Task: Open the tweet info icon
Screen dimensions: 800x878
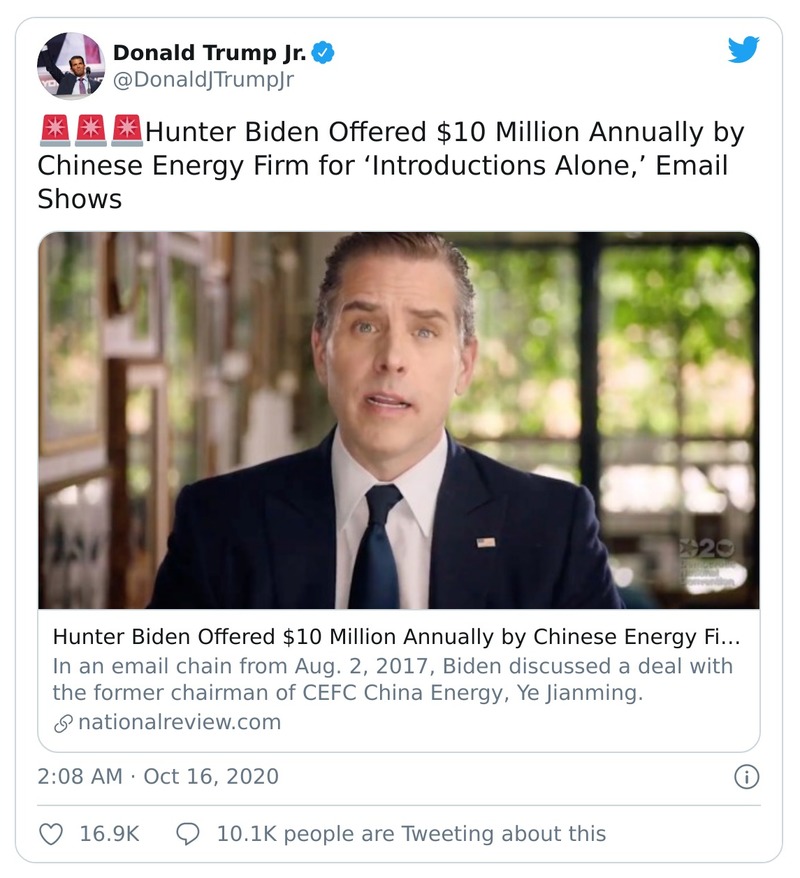Action: 747,776
